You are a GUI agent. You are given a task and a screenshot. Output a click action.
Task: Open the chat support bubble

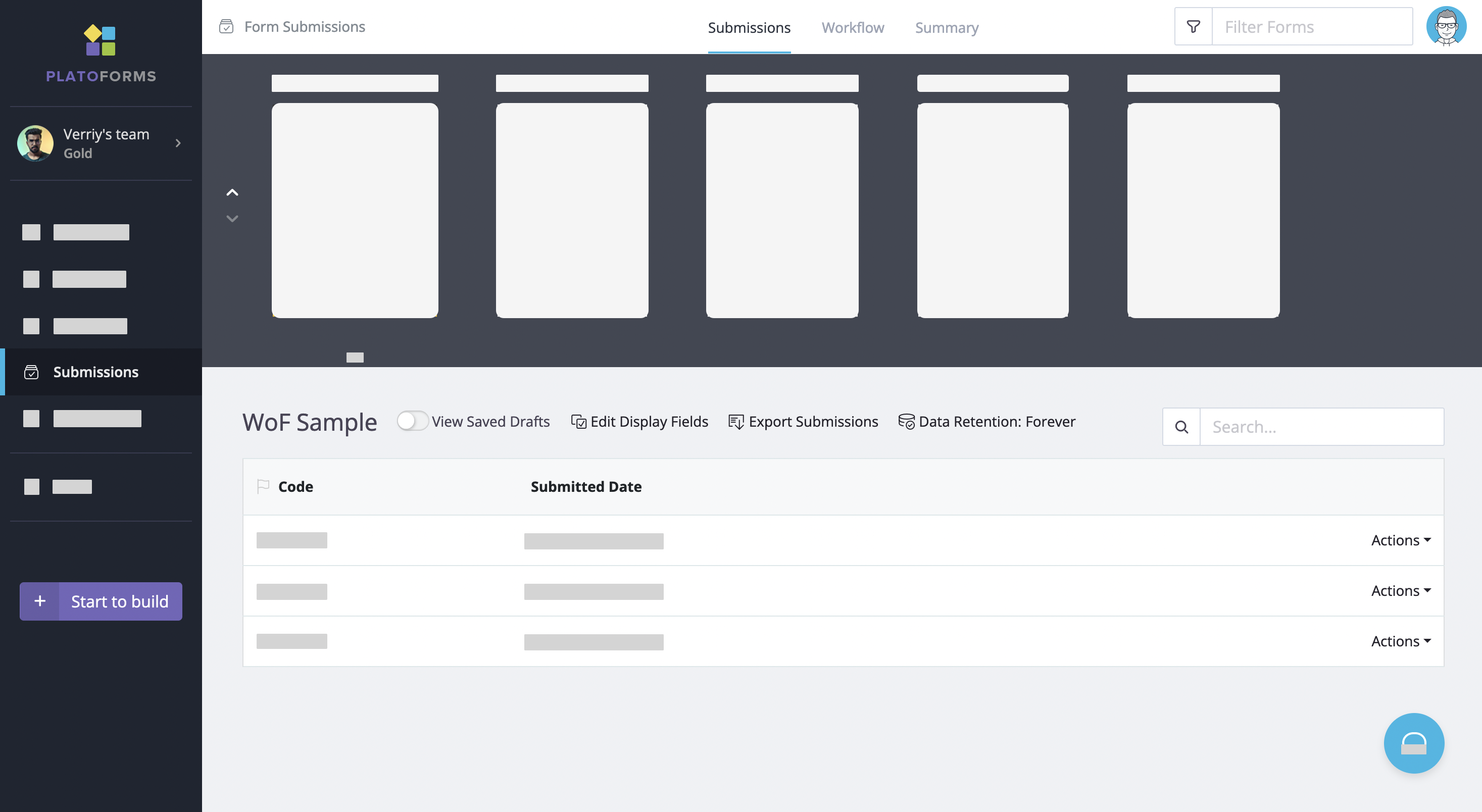click(x=1413, y=743)
